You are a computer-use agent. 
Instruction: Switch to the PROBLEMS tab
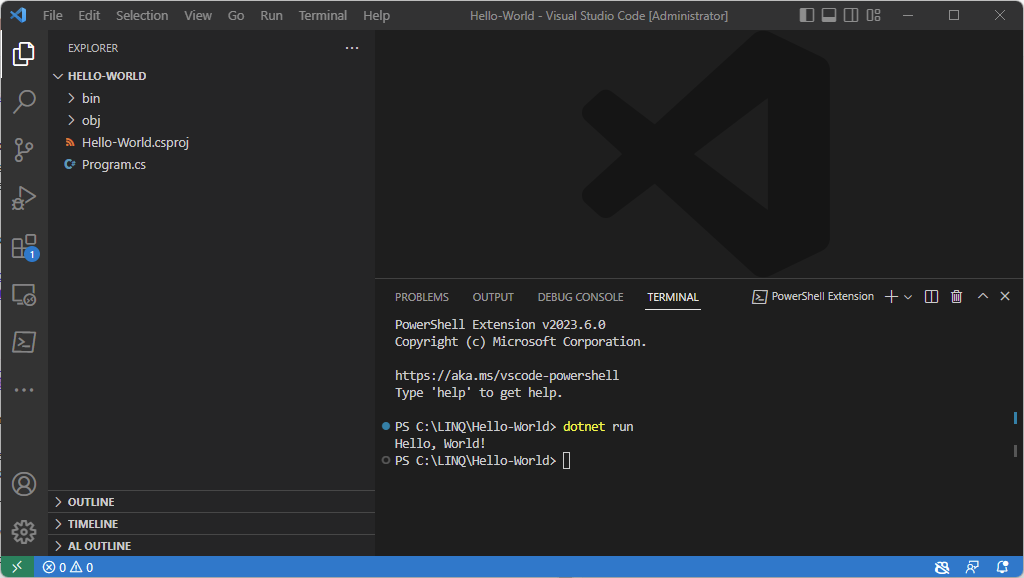[422, 297]
